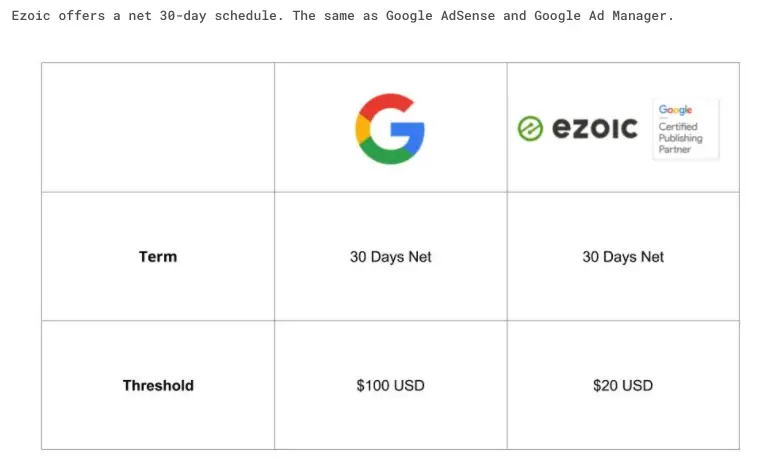
Task: Select the Term row label
Action: (x=158, y=257)
